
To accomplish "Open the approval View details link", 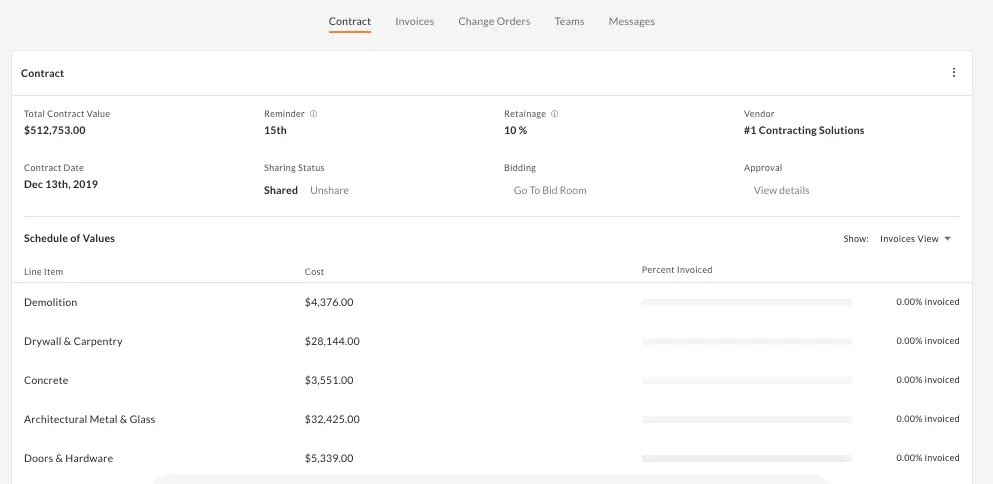I will click(781, 190).
